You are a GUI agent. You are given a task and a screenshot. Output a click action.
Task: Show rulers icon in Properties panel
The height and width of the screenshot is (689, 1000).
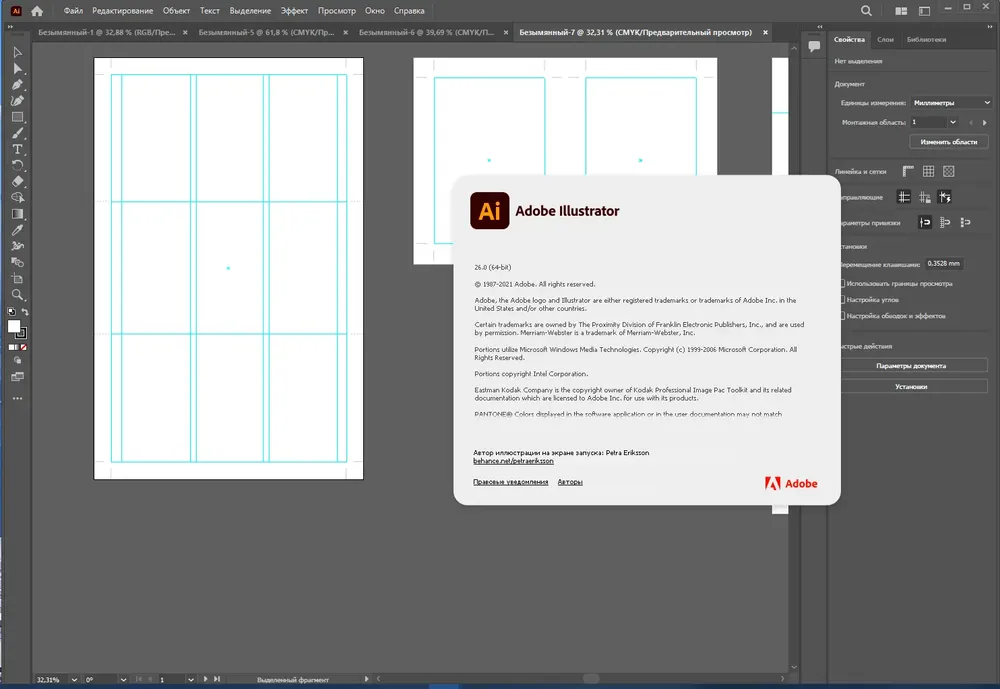pyautogui.click(x=908, y=171)
